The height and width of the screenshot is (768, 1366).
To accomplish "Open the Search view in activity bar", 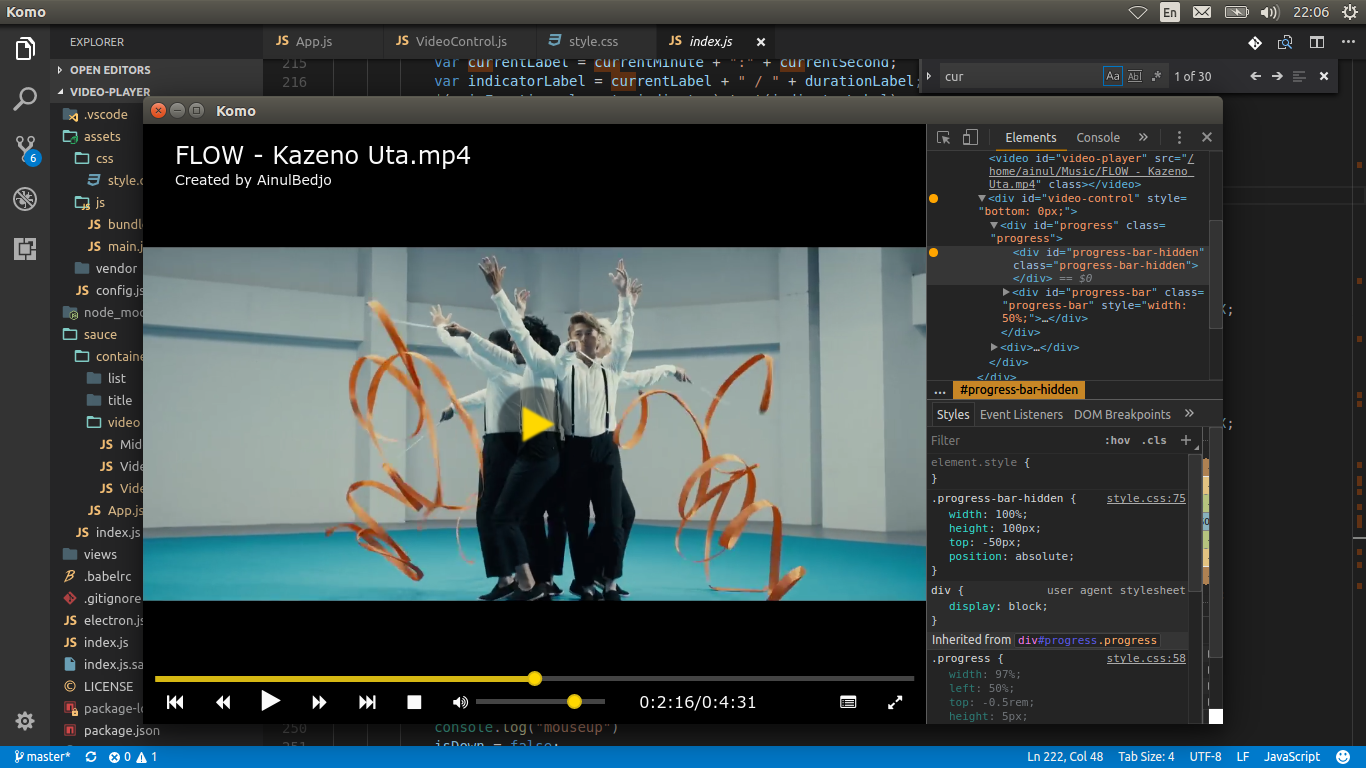I will (x=25, y=99).
